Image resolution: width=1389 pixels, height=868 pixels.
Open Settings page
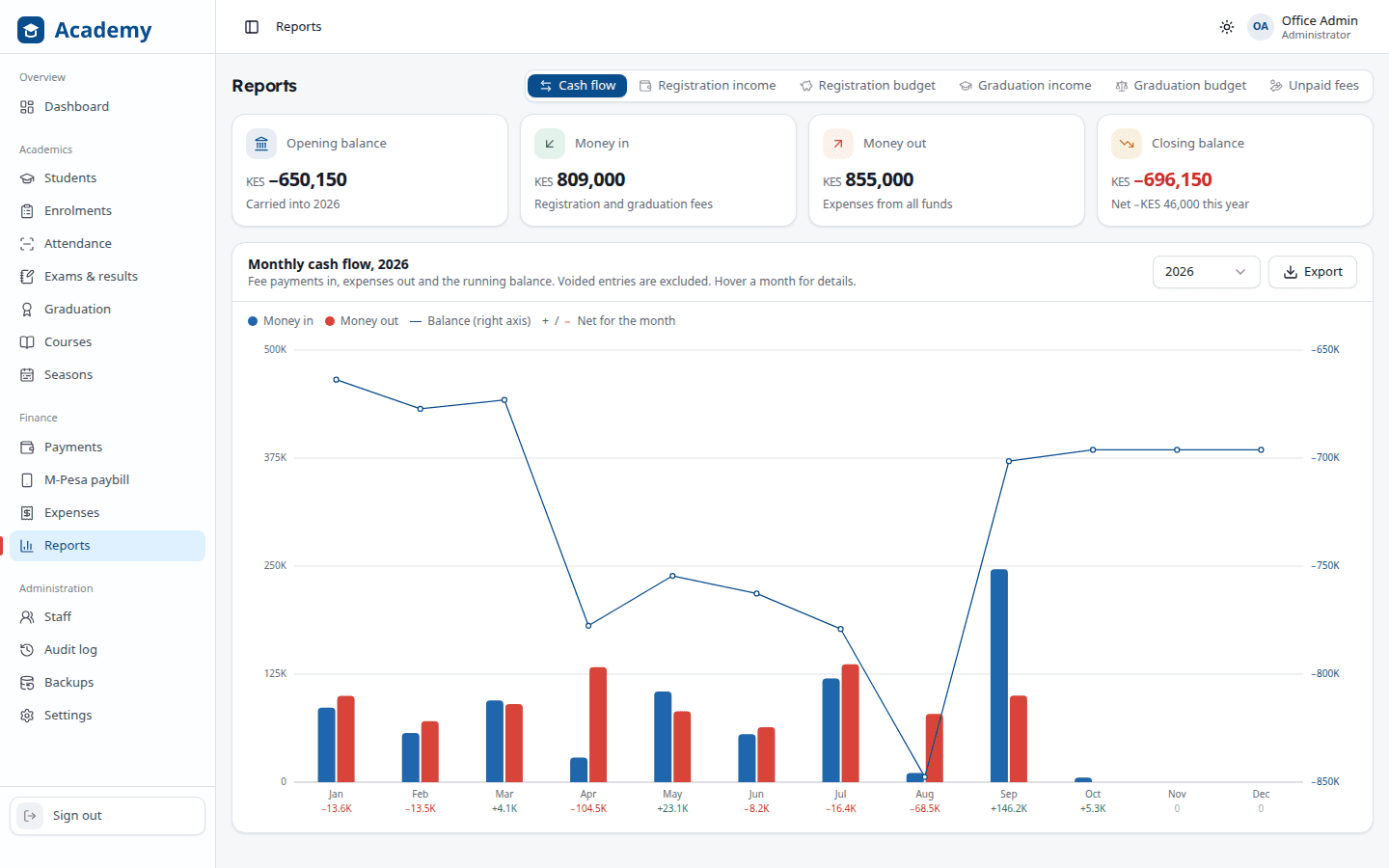click(107, 716)
